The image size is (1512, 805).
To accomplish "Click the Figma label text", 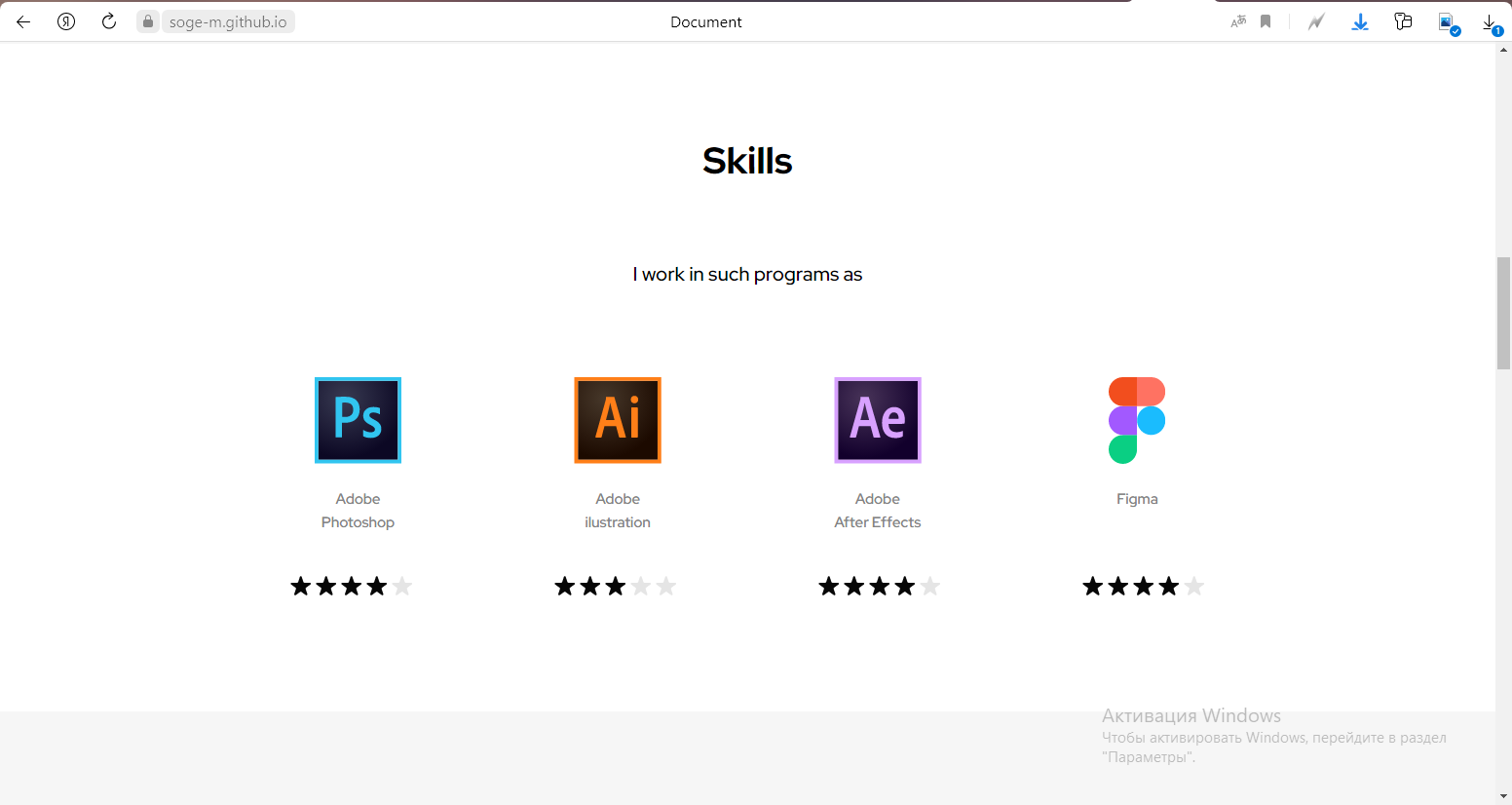I will pyautogui.click(x=1137, y=499).
